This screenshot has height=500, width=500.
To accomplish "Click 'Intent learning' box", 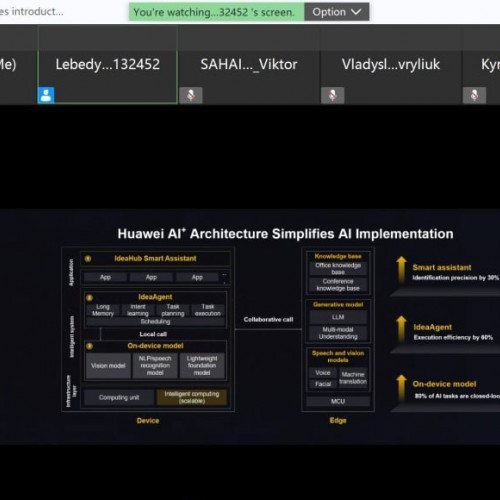I will (x=138, y=310).
